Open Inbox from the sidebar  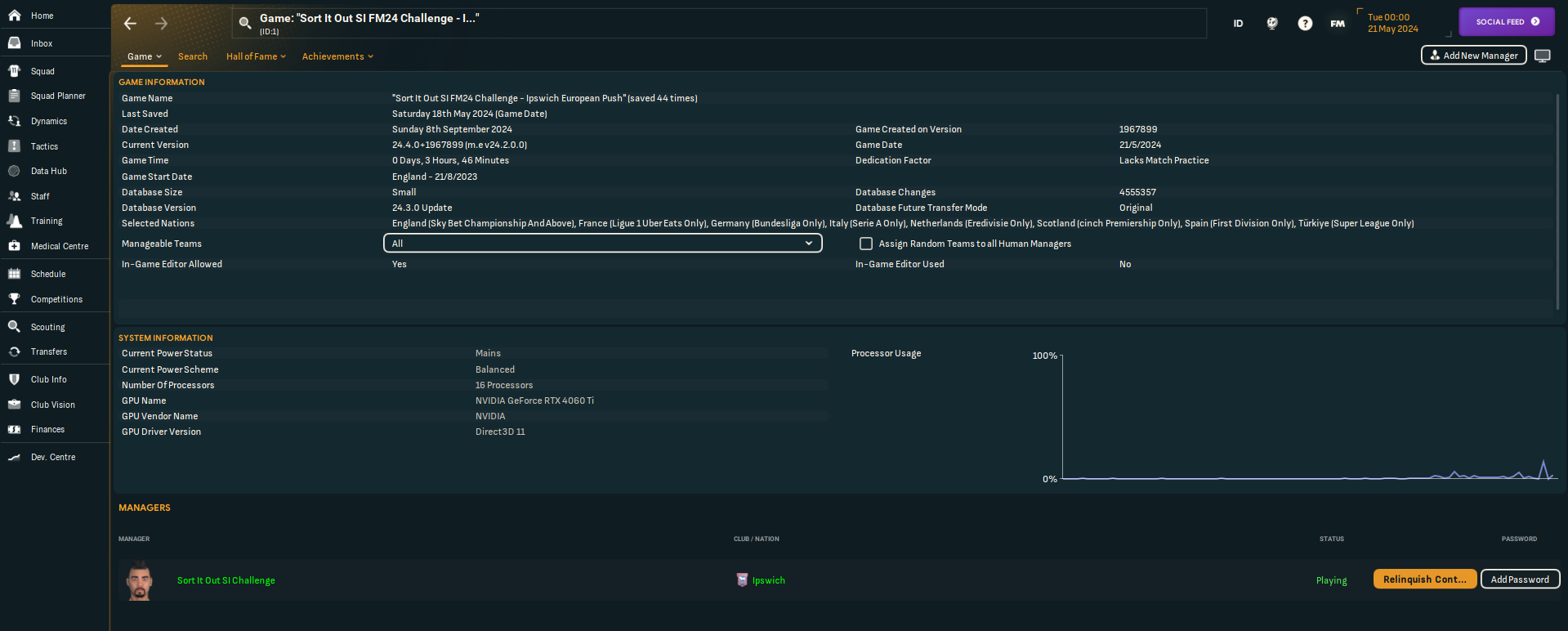pos(14,43)
